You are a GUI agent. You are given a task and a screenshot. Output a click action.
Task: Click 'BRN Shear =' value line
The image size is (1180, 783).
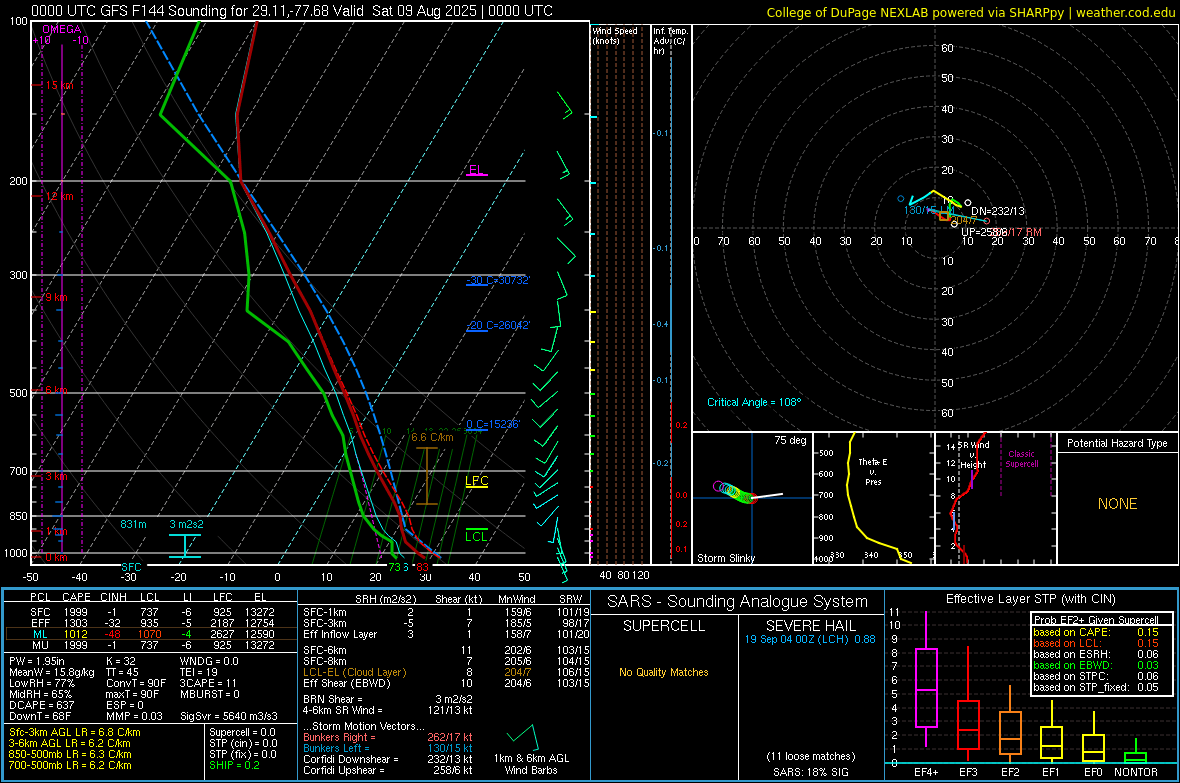pos(388,699)
